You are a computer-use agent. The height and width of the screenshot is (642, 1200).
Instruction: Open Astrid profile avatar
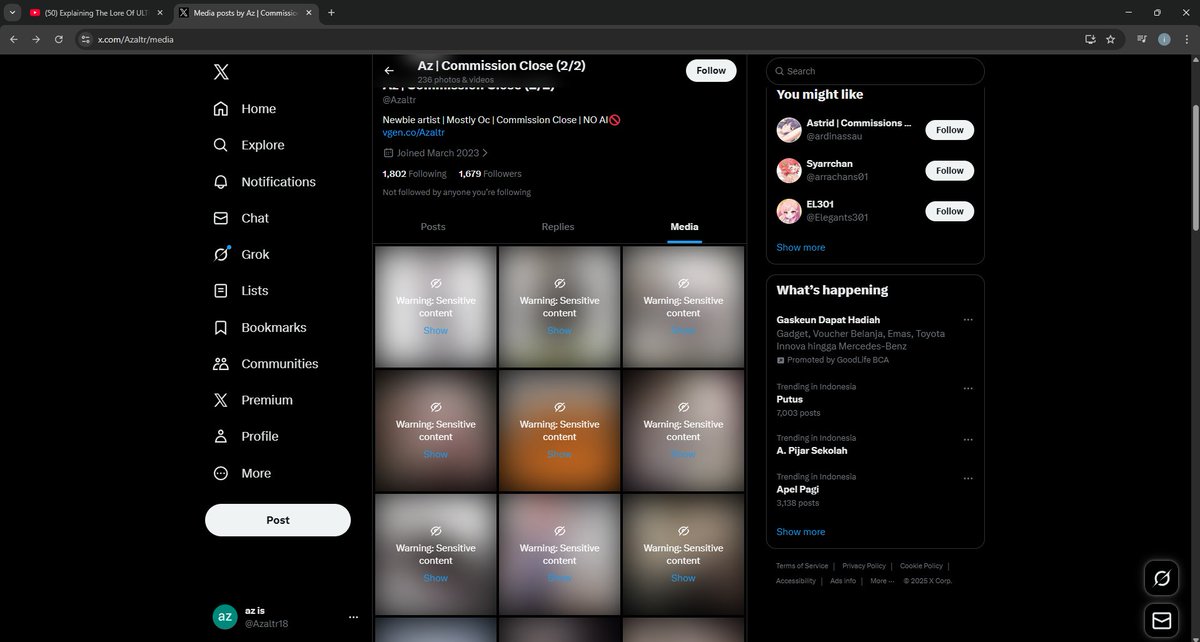[789, 130]
